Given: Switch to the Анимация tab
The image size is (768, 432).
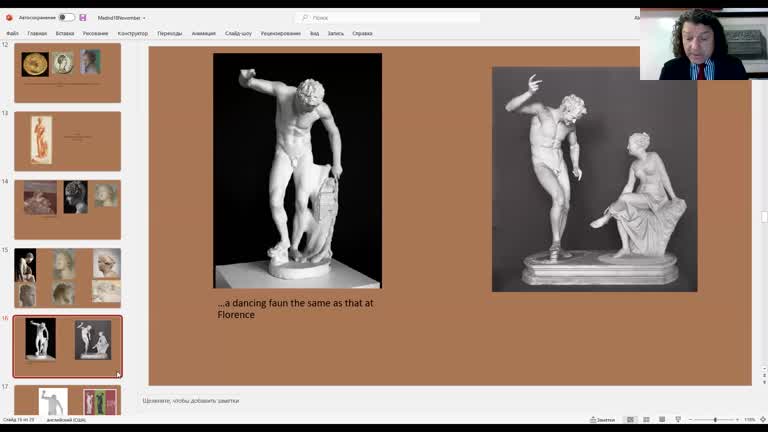Looking at the screenshot, I should (204, 33).
